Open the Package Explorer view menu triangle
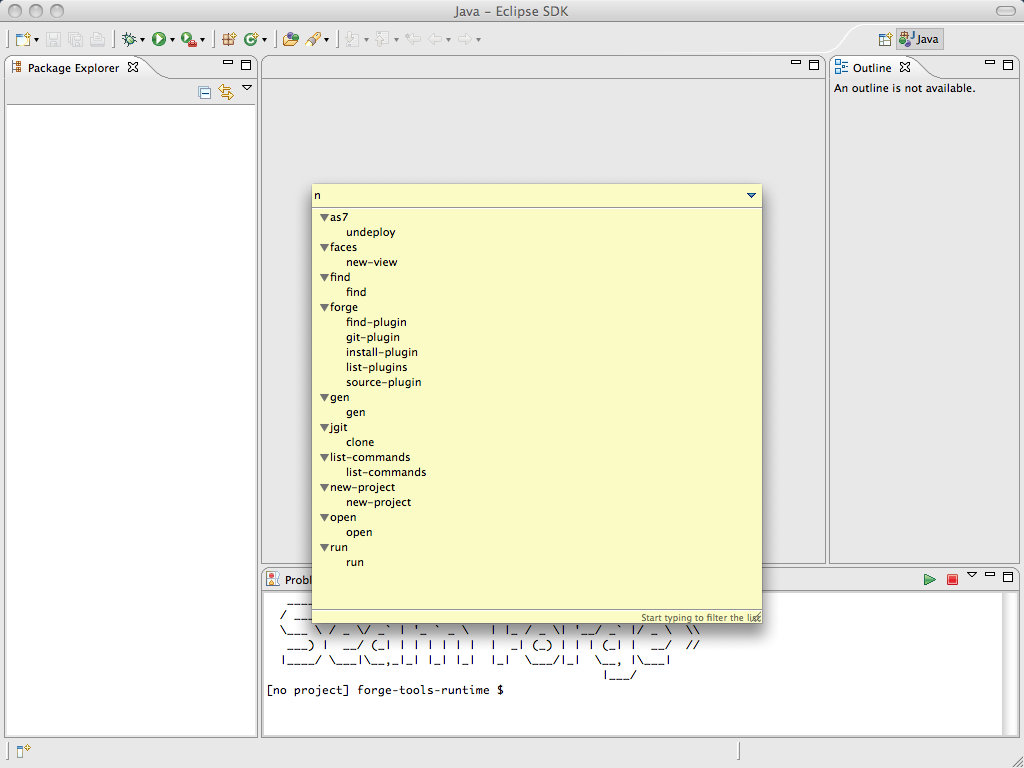Image resolution: width=1024 pixels, height=768 pixels. [247, 88]
